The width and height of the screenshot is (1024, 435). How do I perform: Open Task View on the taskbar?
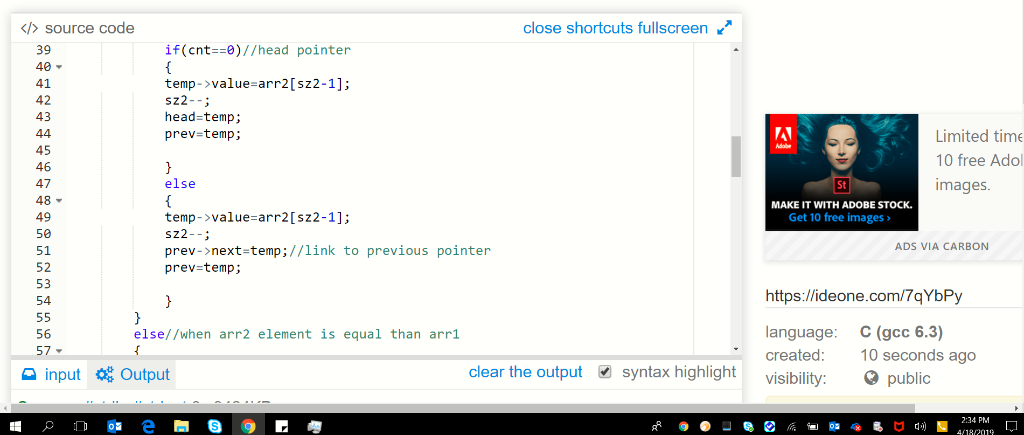tap(80, 427)
